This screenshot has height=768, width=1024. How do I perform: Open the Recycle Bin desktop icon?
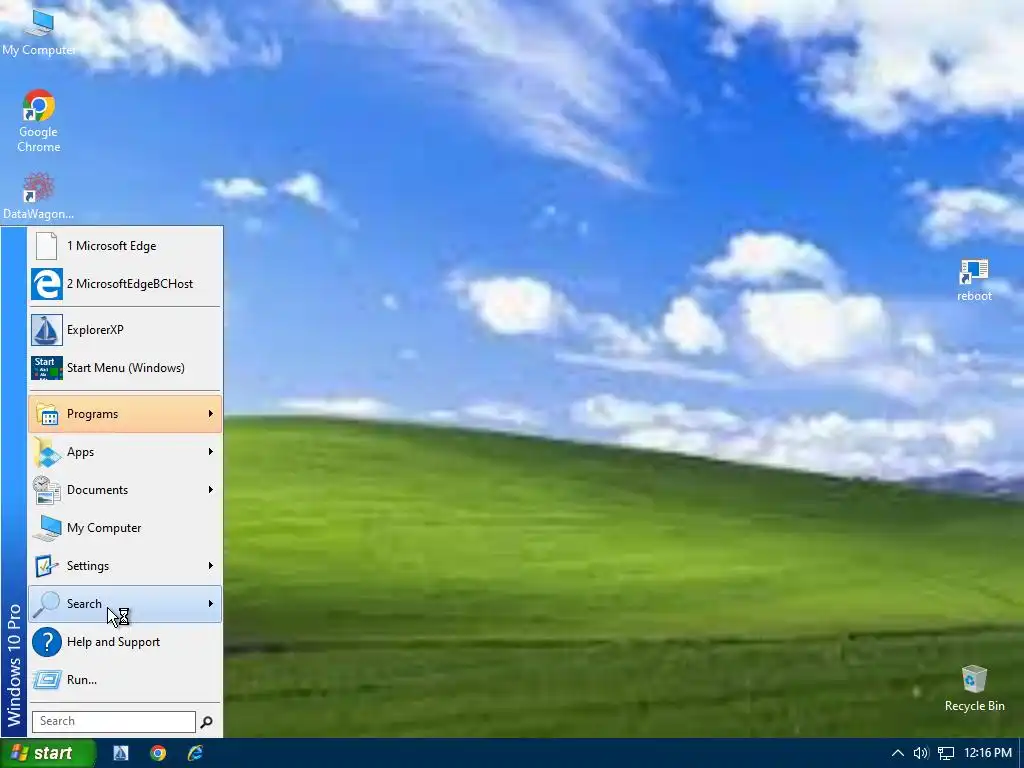tap(974, 688)
